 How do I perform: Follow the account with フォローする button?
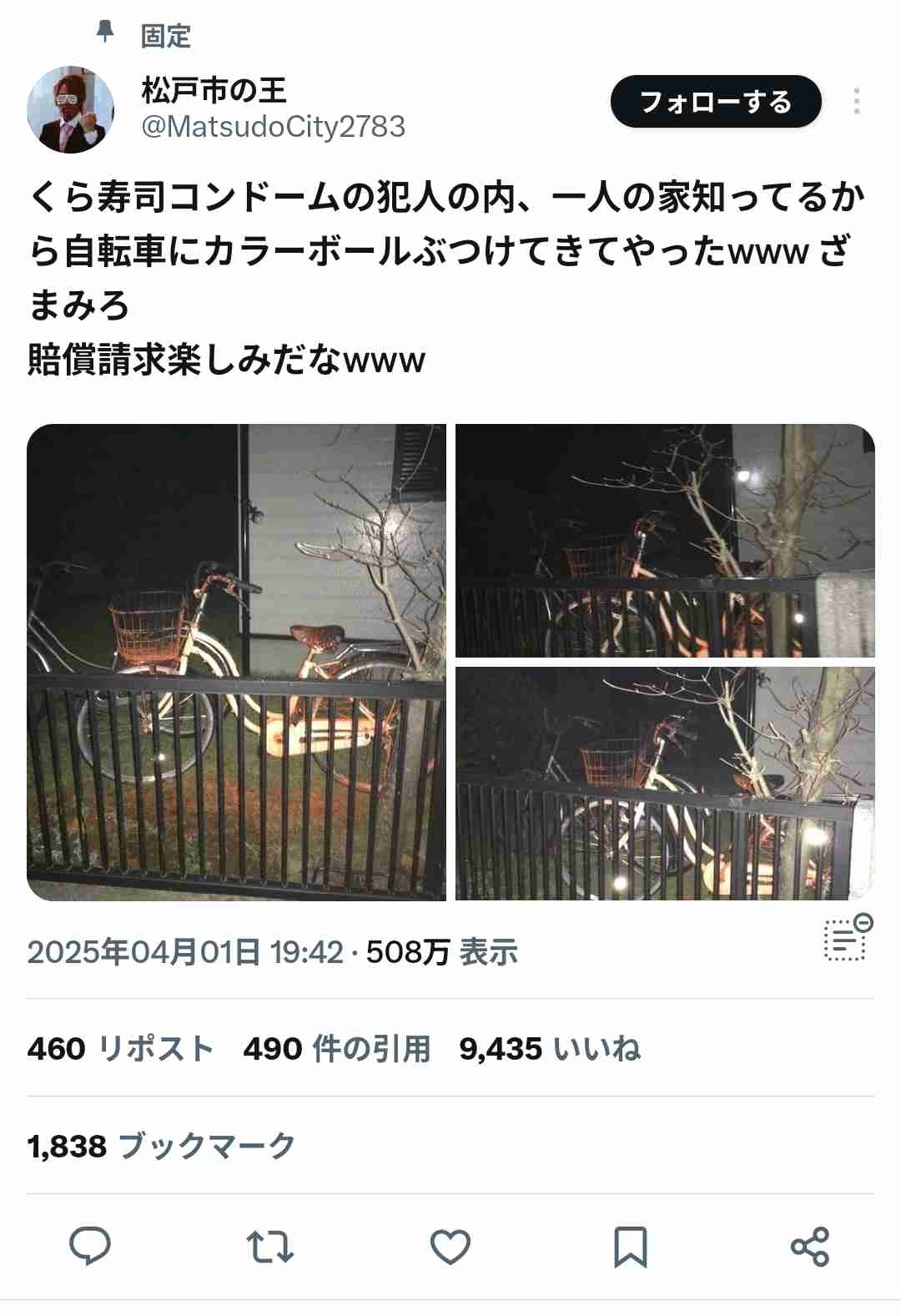716,102
